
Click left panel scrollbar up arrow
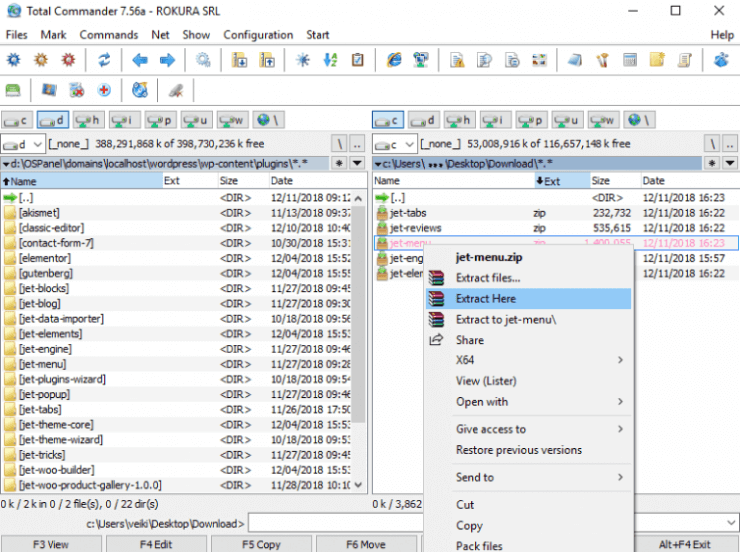[x=358, y=198]
